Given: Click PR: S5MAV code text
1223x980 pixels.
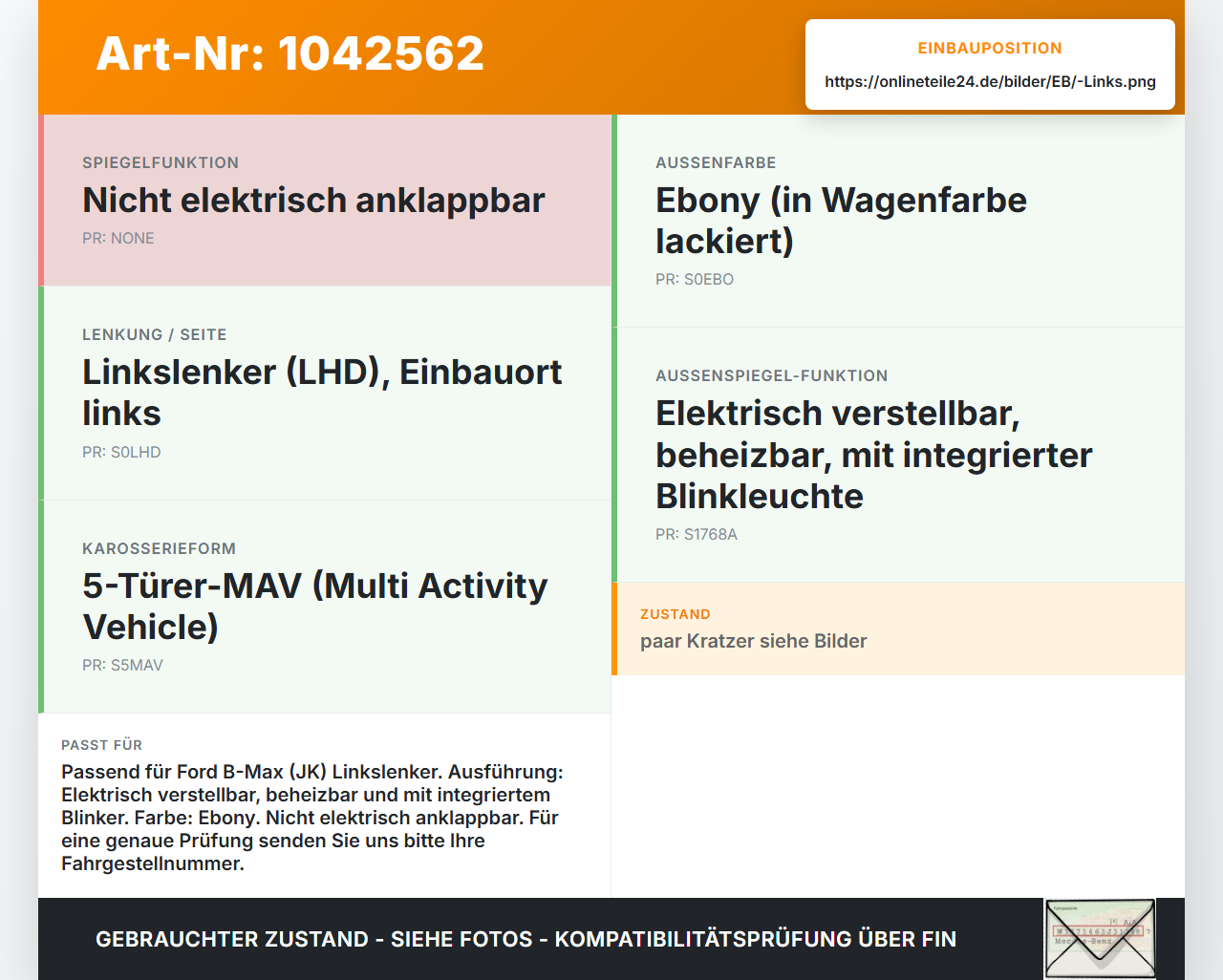Looking at the screenshot, I should [122, 665].
